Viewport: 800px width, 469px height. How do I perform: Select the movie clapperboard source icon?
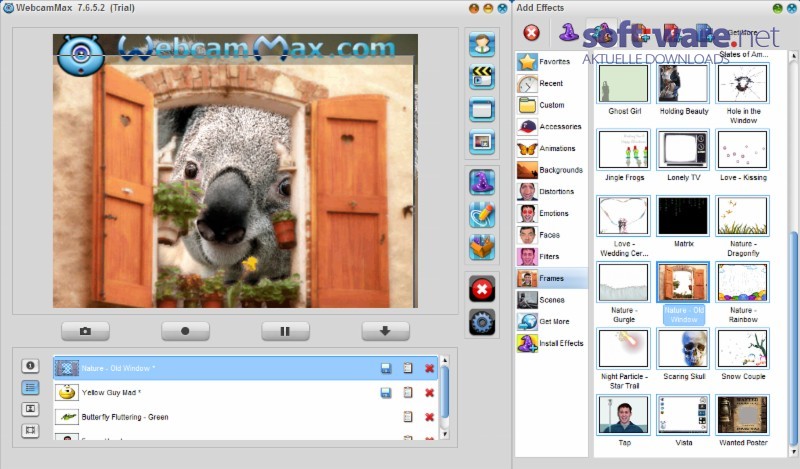[482, 77]
